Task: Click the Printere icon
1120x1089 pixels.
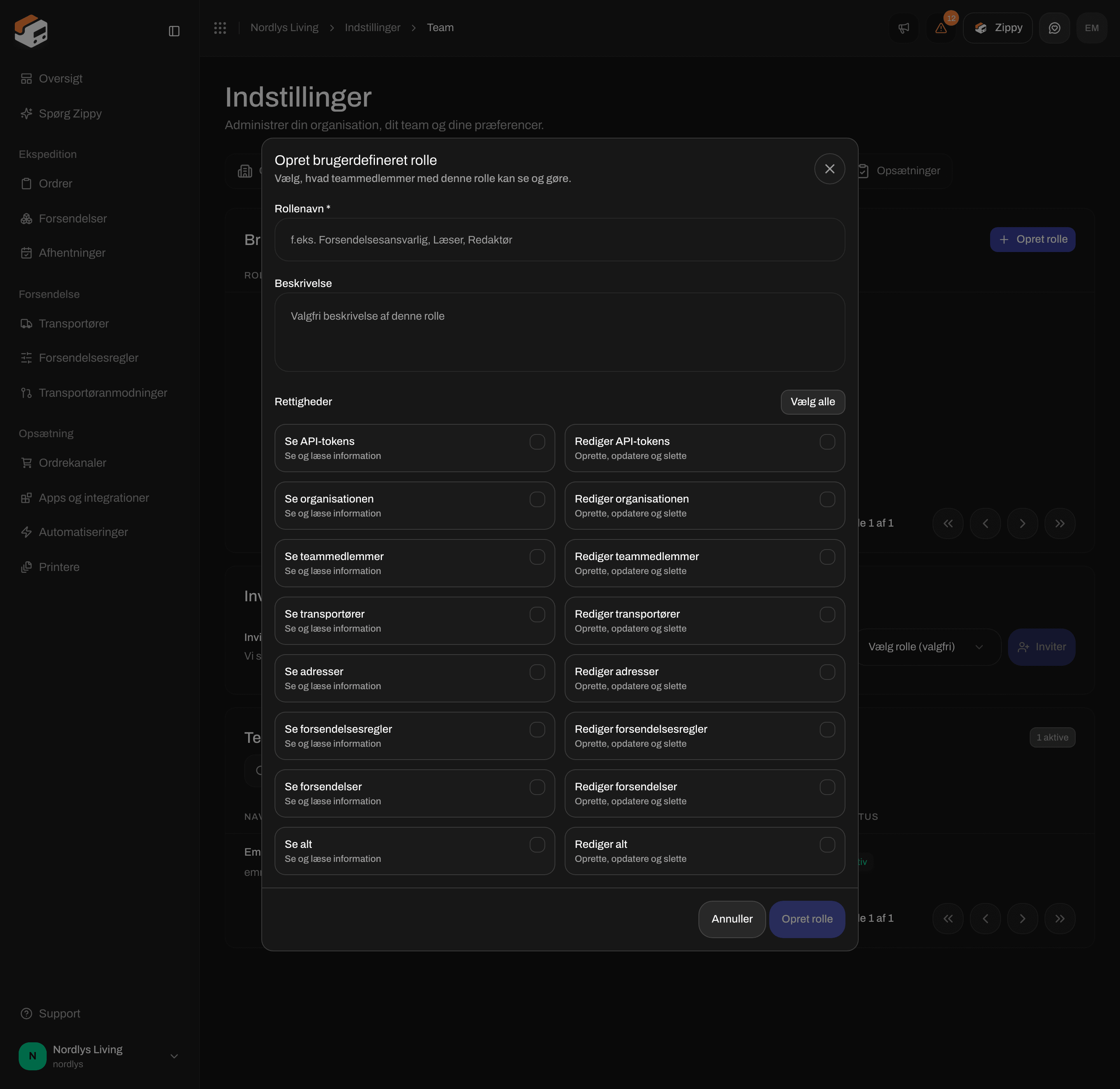Action: coord(26,567)
